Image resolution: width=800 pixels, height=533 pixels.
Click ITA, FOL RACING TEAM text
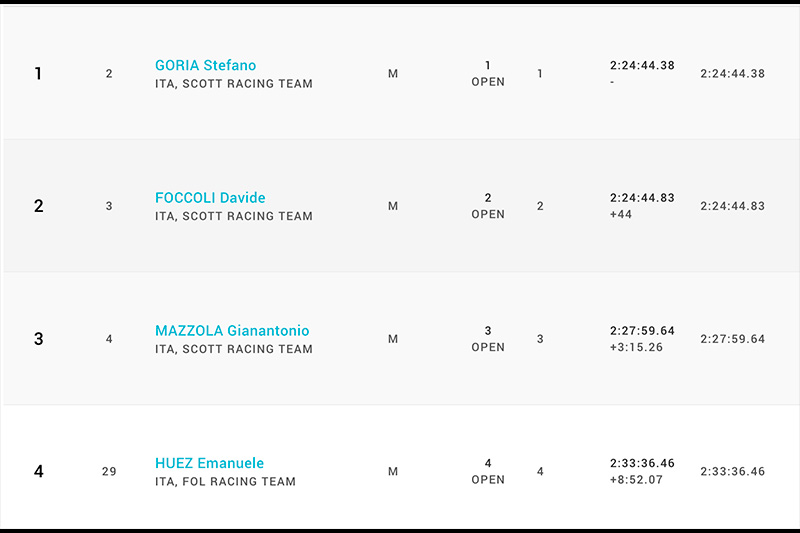(225, 482)
